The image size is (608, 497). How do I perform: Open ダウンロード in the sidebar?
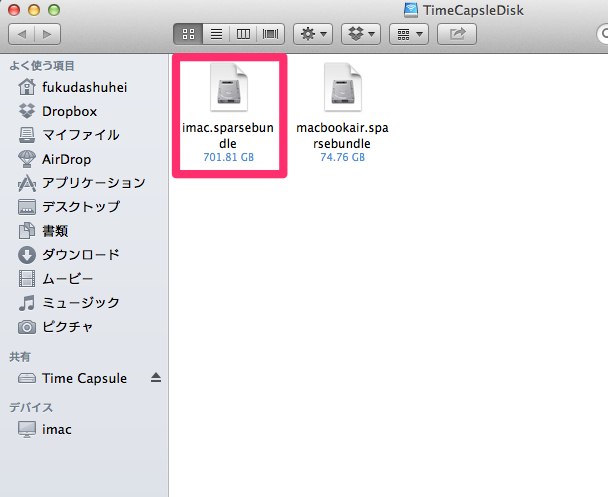pyautogui.click(x=85, y=255)
